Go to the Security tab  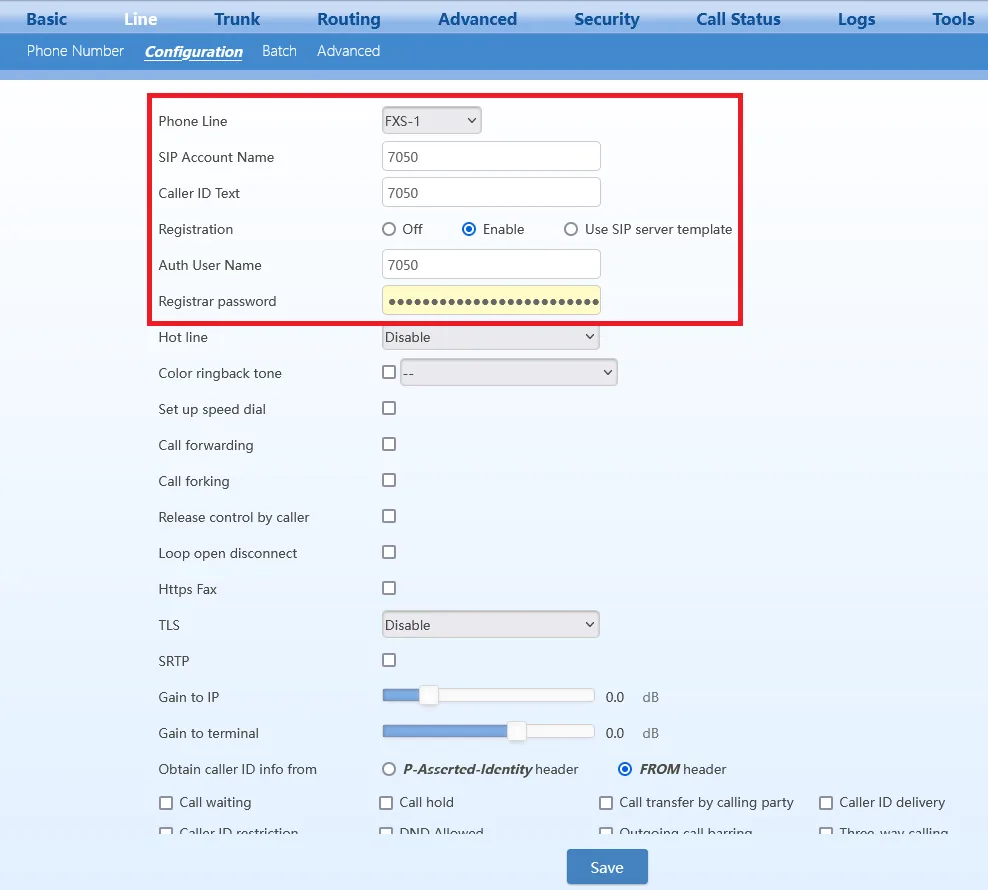(x=606, y=19)
